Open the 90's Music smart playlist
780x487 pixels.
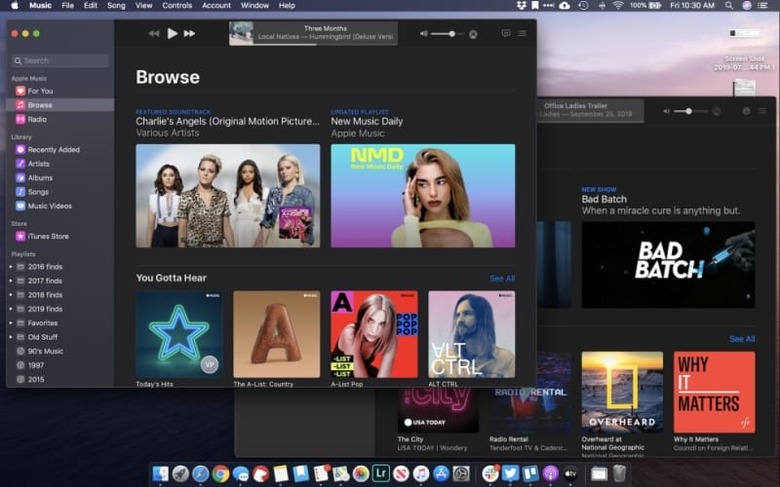pos(45,351)
